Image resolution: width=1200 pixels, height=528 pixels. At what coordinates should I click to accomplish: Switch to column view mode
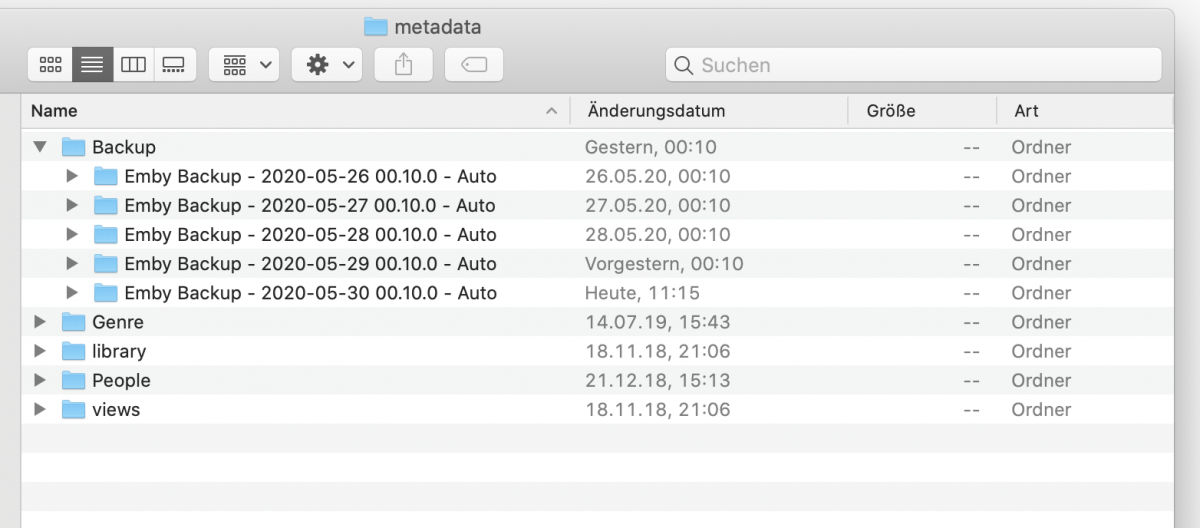(x=133, y=65)
